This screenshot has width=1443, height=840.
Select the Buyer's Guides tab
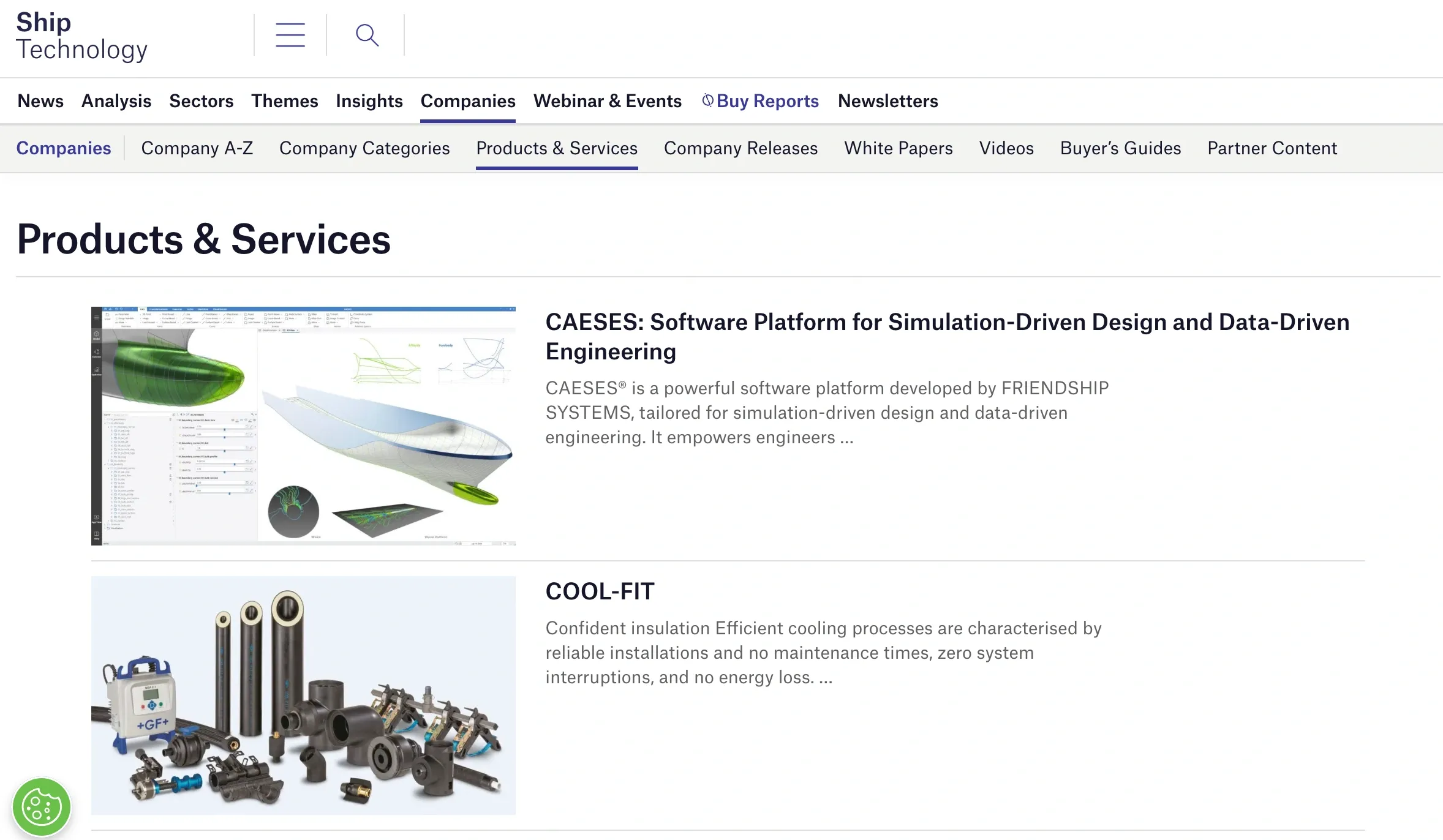(1120, 148)
